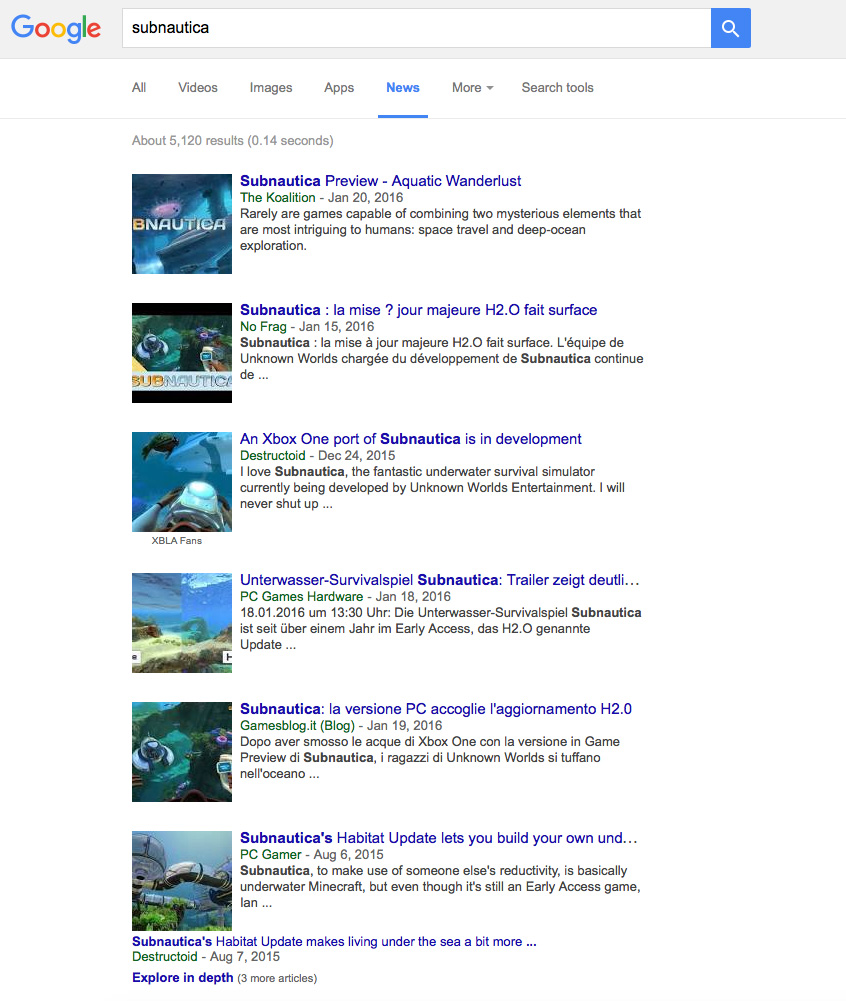
Task: Click the 'Destructoid' source dated Aug 7, 2015
Action: [165, 956]
